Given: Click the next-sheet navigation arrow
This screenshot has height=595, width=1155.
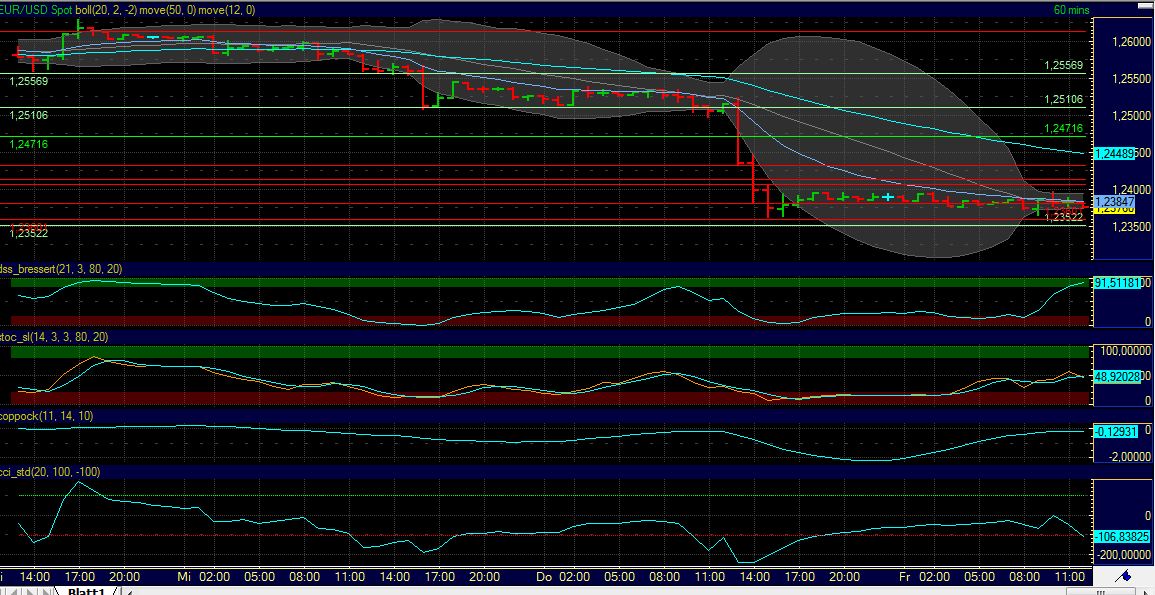Looking at the screenshot, I should (30, 591).
